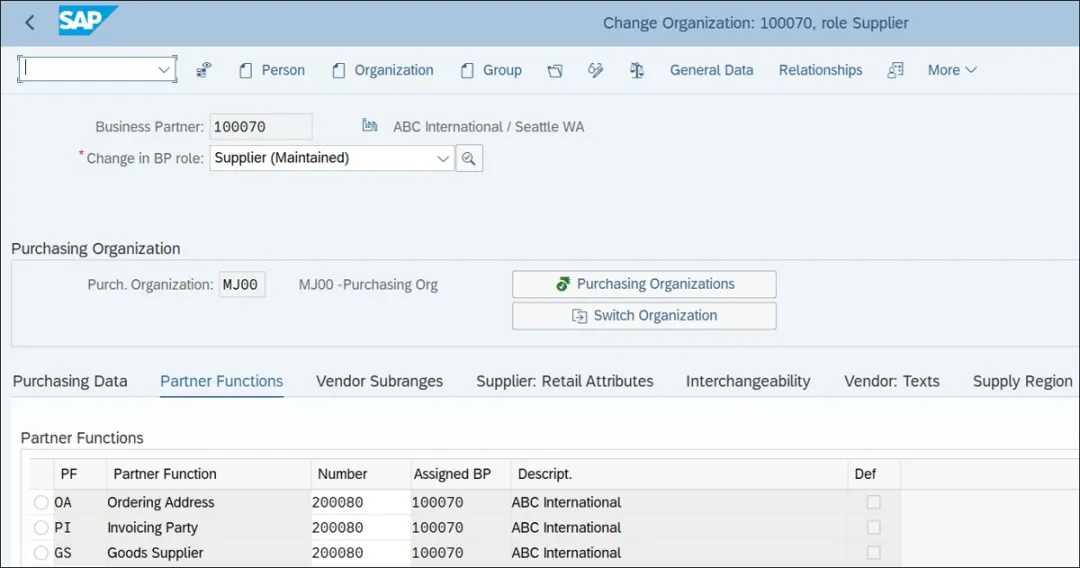
Task: Open the Vendor Subranges tab
Action: click(x=379, y=381)
